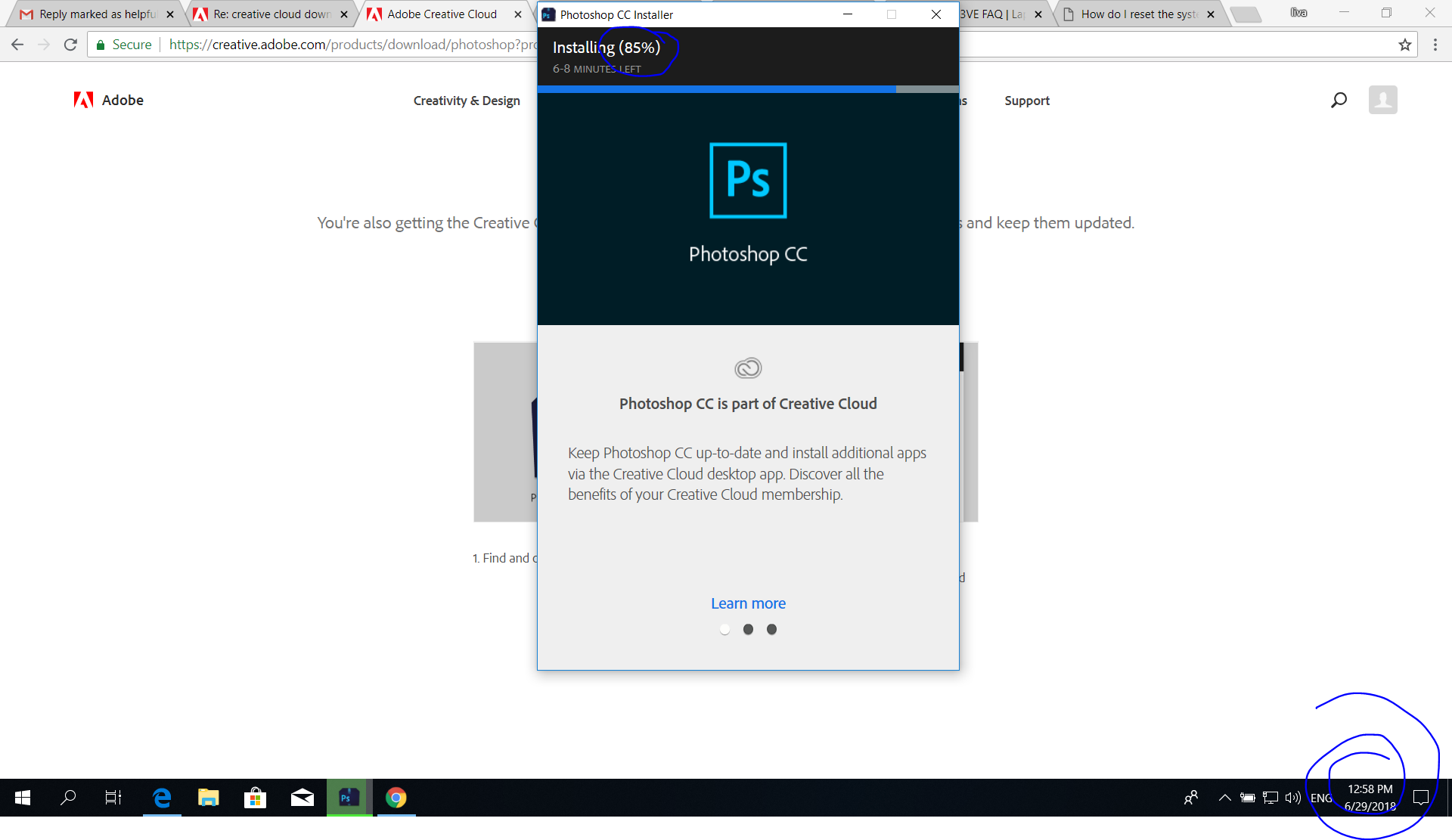Select the first carousel dot
This screenshot has height=840, width=1452.
[x=724, y=629]
